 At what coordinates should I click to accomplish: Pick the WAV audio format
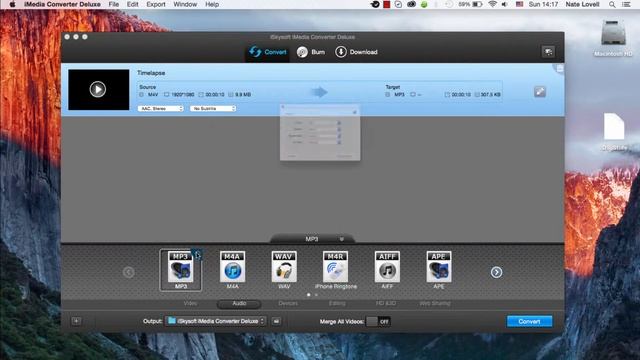click(284, 267)
